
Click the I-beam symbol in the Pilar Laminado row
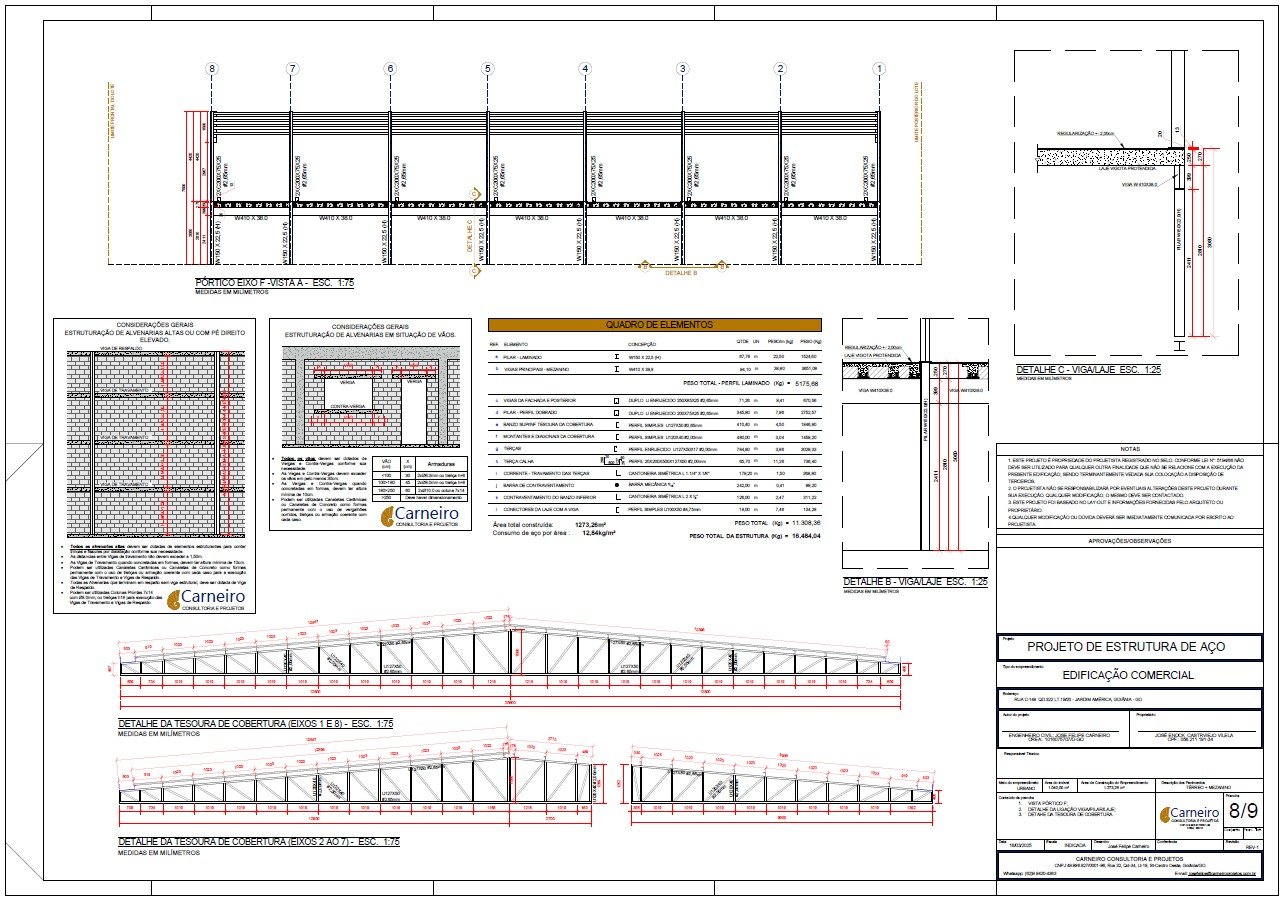[x=619, y=355]
